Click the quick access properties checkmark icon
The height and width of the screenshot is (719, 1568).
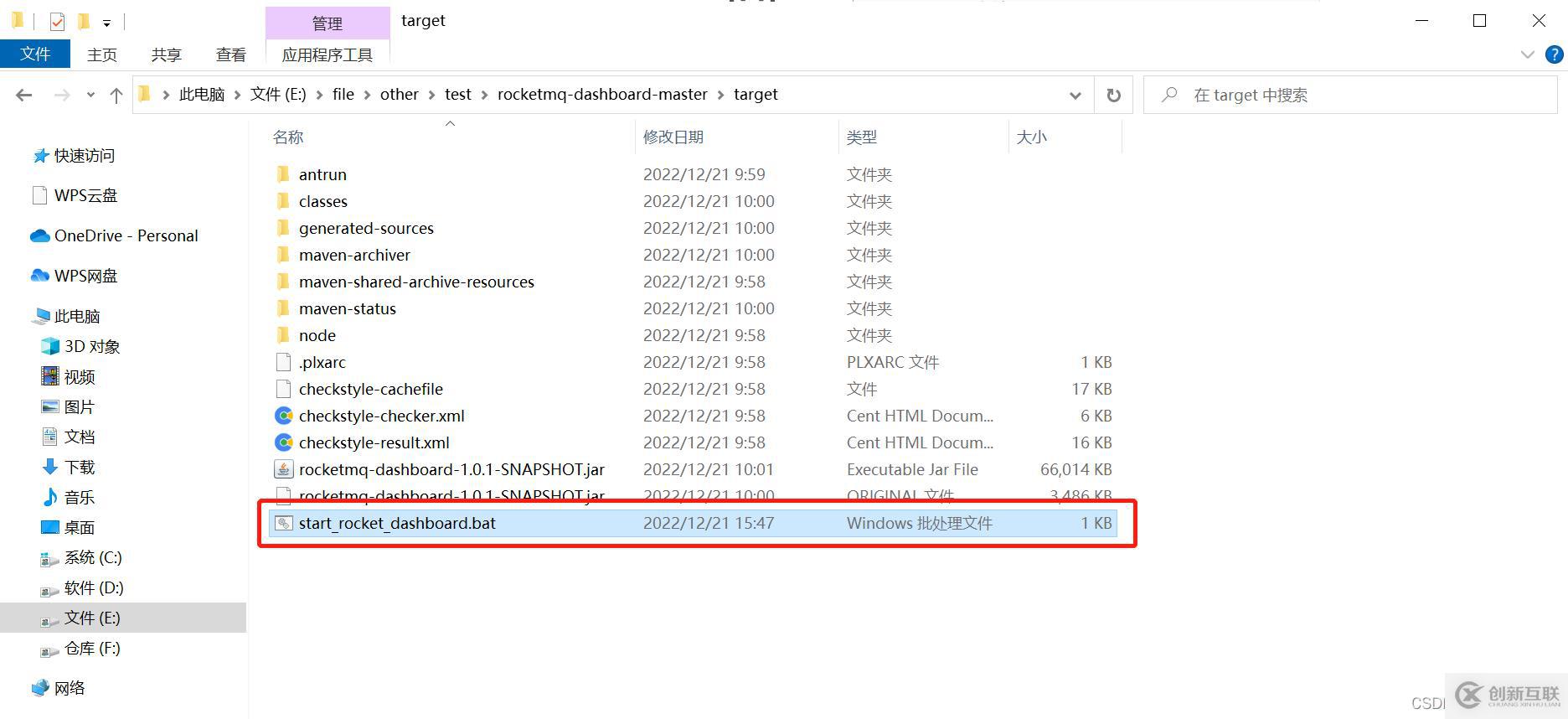[x=57, y=22]
